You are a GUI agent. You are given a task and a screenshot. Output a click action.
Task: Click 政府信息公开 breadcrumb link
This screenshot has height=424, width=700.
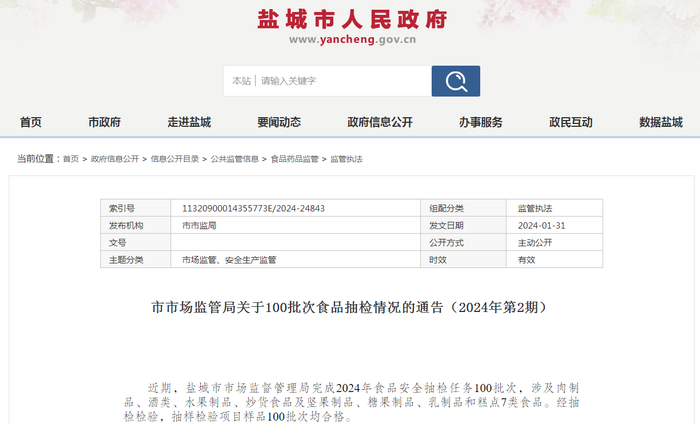(115, 159)
